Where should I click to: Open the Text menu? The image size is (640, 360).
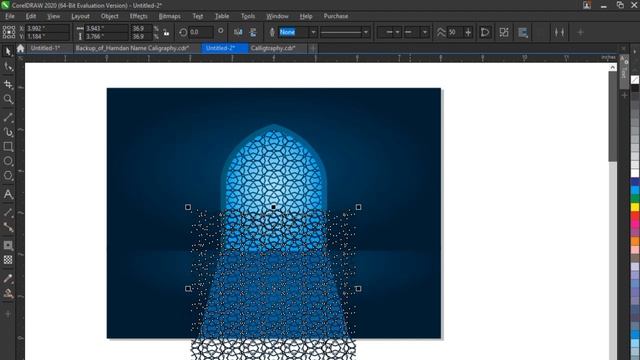(x=198, y=16)
